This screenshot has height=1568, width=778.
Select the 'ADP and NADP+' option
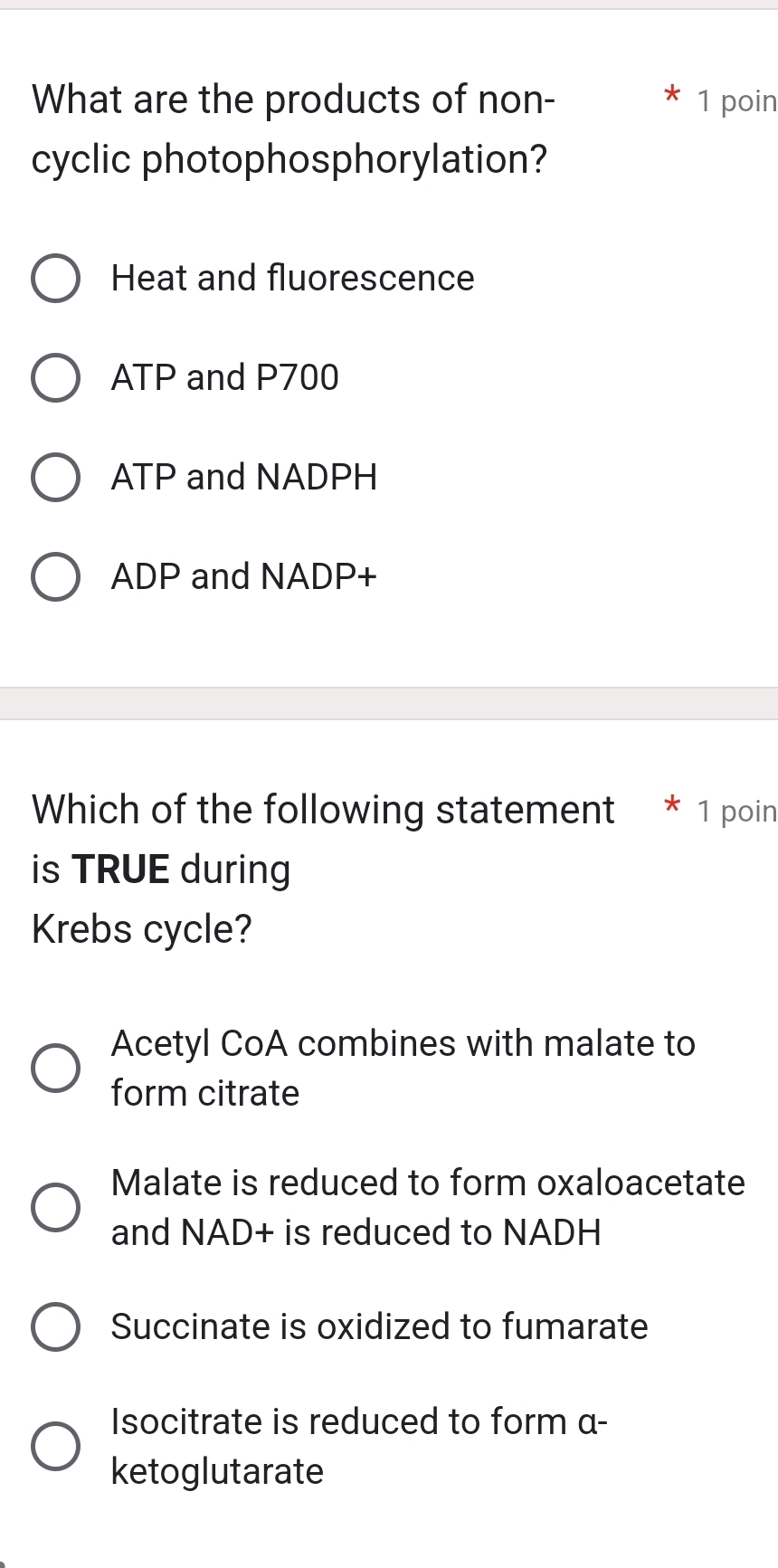coord(56,576)
